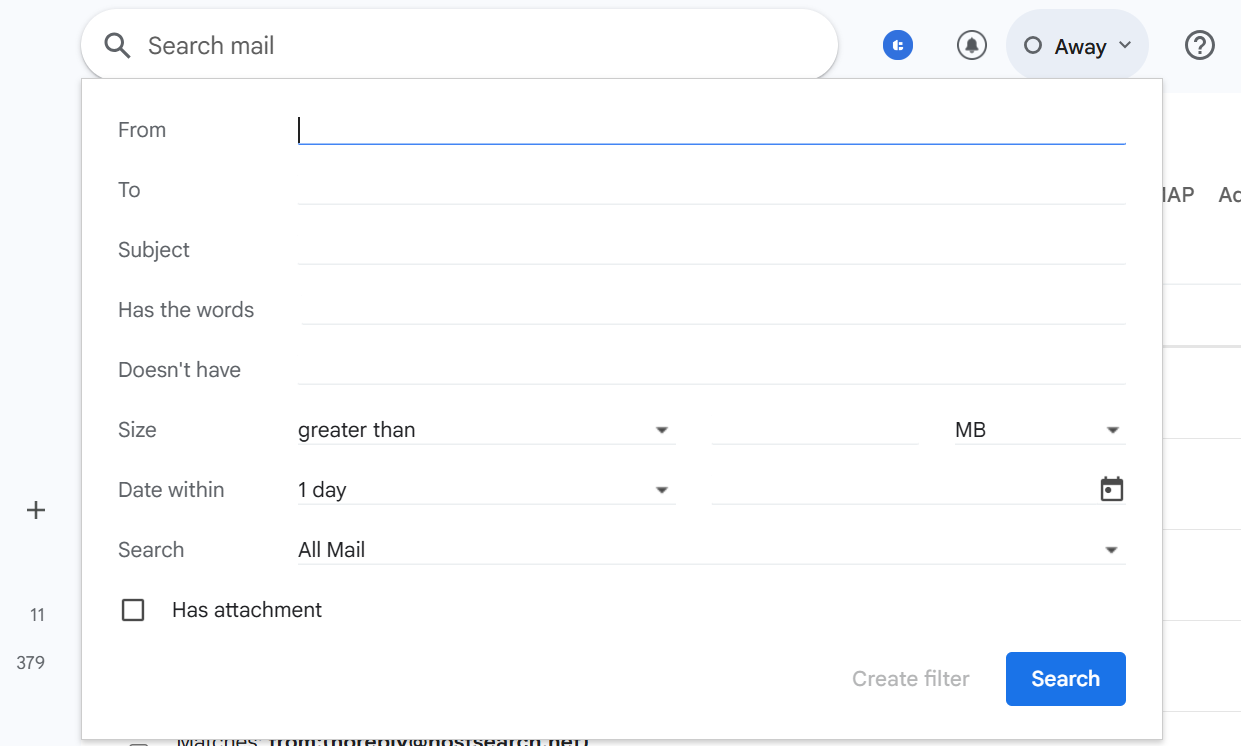
Task: Click the blue circular icon beside the search bar
Action: (x=897, y=45)
